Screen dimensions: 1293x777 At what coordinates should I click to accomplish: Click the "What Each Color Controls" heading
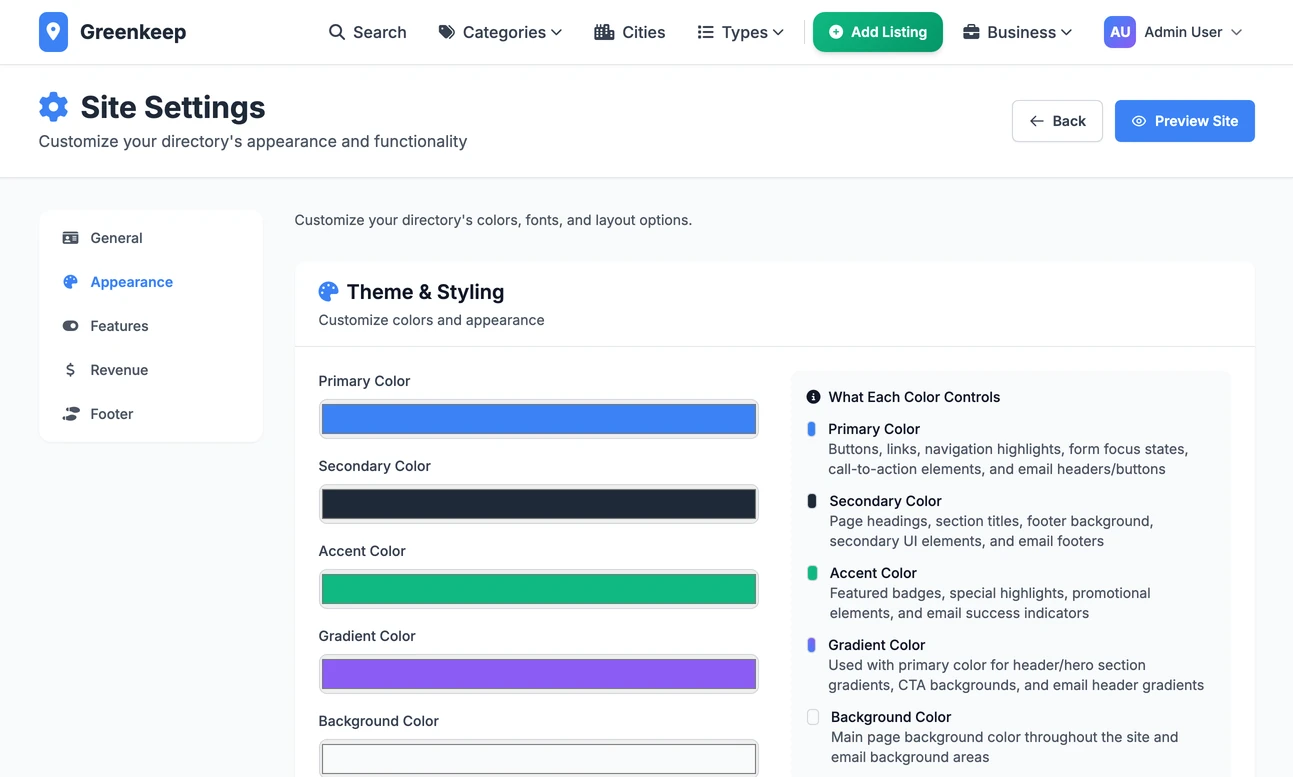[x=914, y=397]
